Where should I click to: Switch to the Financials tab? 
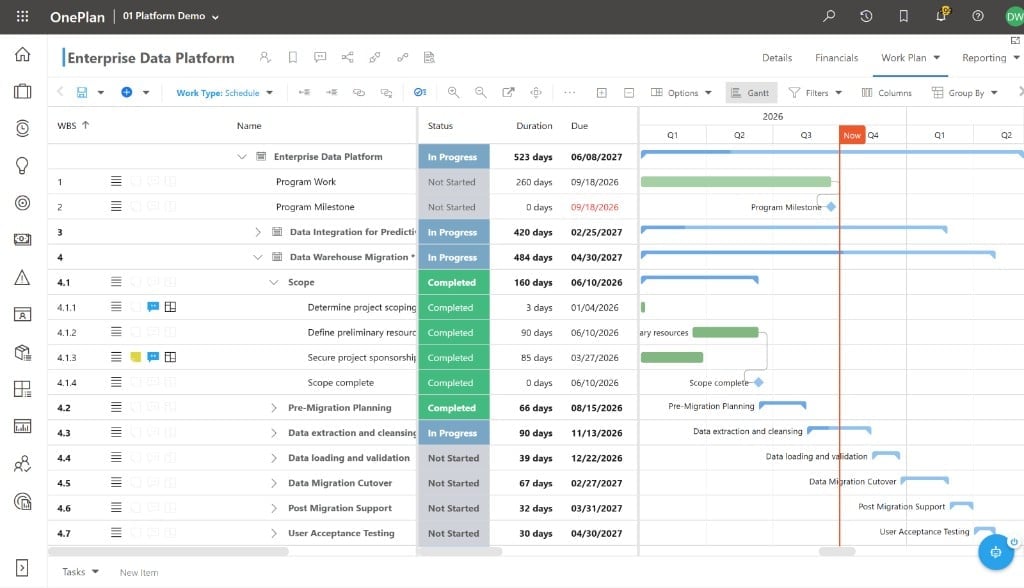click(x=837, y=57)
